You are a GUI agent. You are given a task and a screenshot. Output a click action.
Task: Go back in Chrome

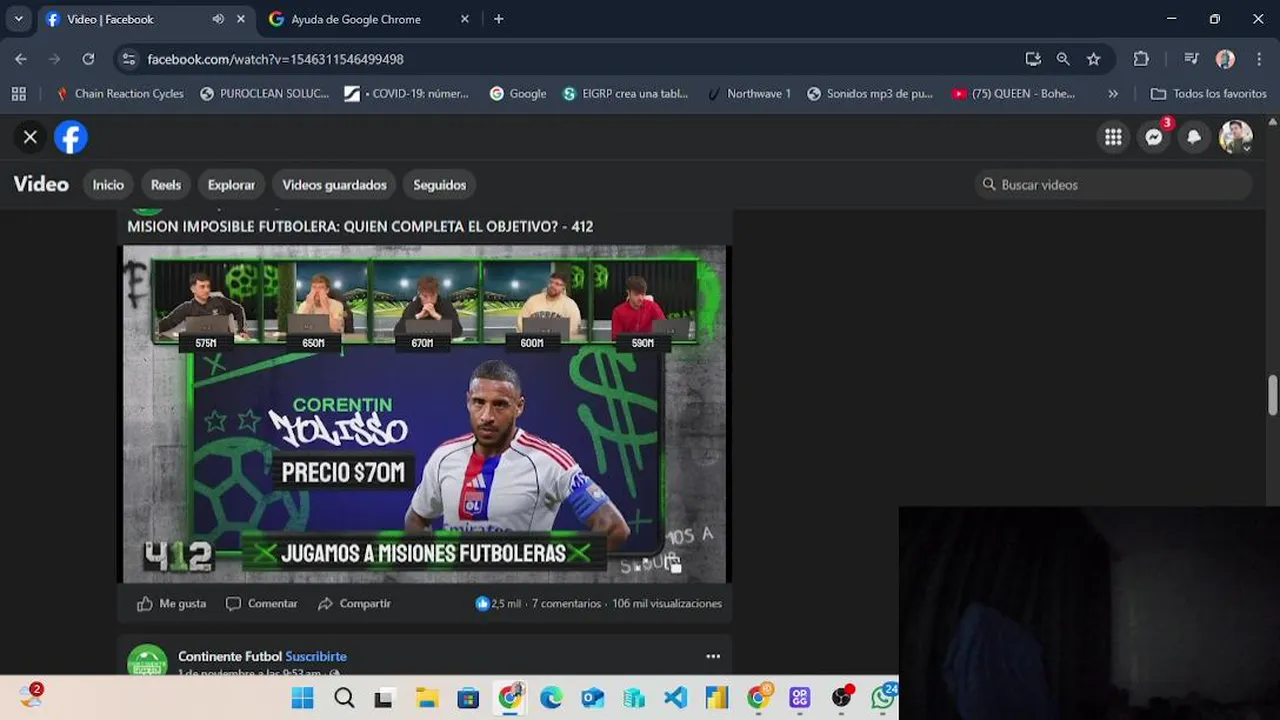coord(21,59)
